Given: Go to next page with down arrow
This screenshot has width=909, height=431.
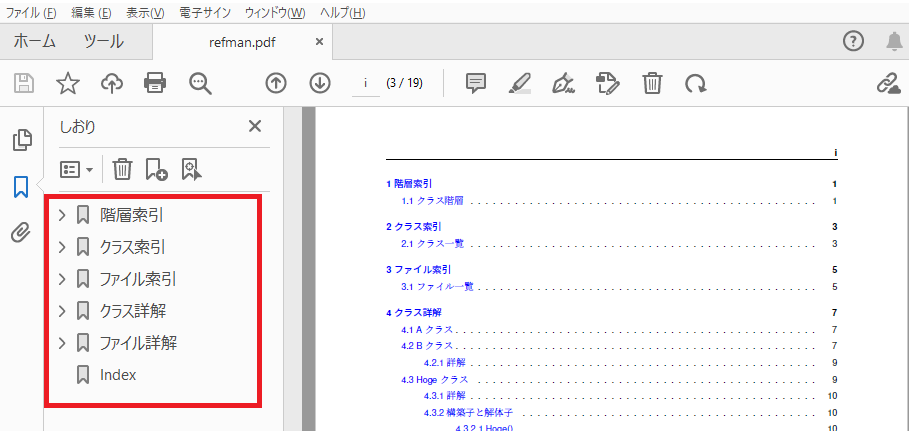Looking at the screenshot, I should (320, 83).
